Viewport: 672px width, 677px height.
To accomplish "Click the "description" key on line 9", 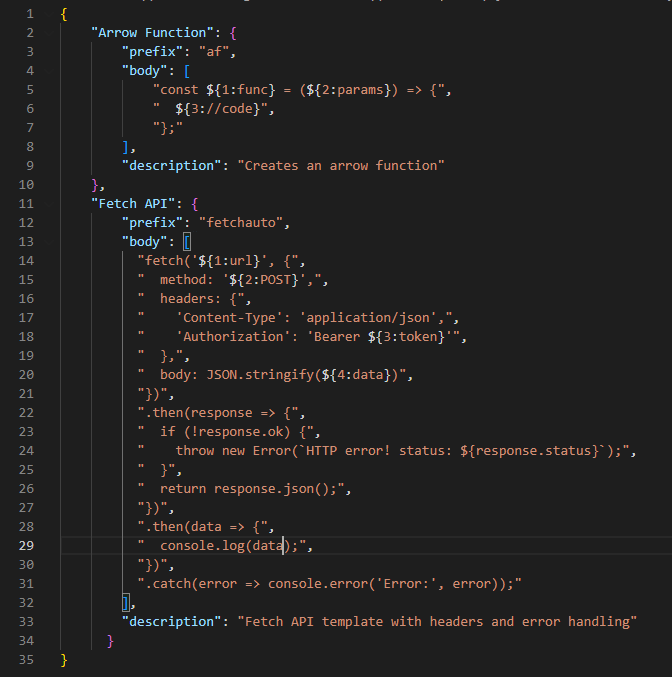I will pos(171,166).
